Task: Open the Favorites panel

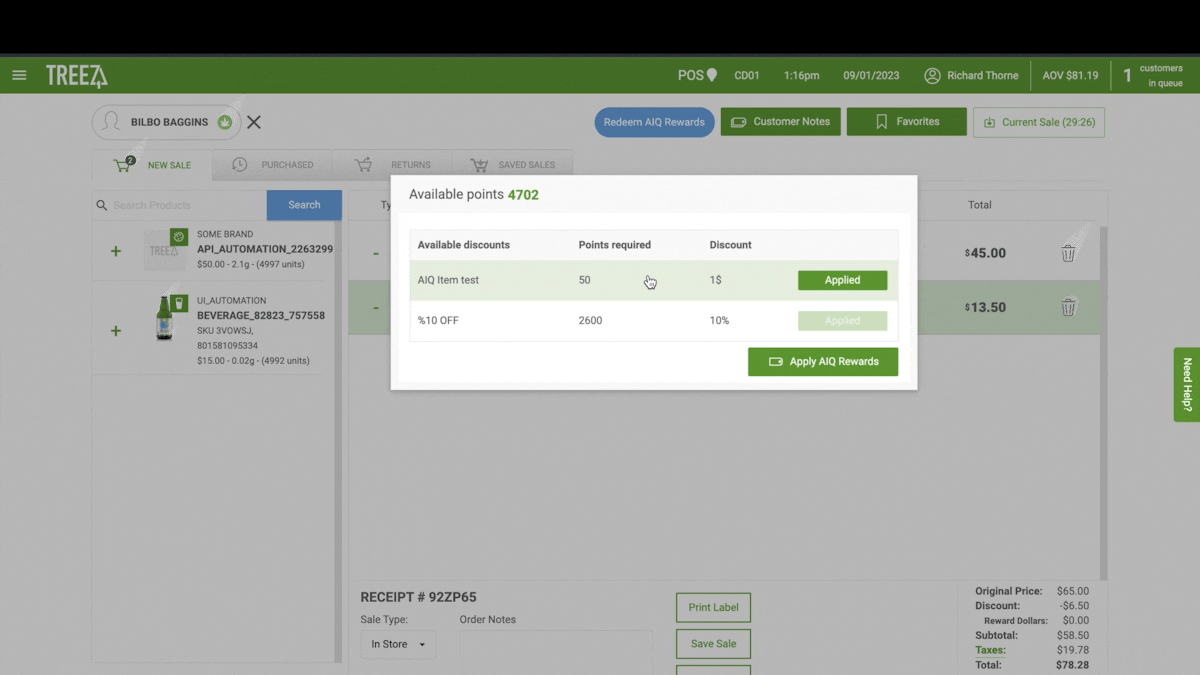Action: [x=906, y=121]
